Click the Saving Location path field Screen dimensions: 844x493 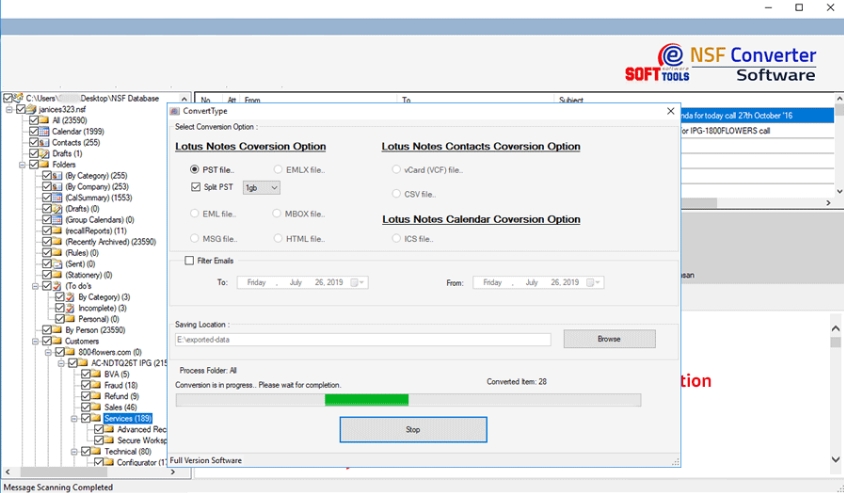tap(362, 340)
